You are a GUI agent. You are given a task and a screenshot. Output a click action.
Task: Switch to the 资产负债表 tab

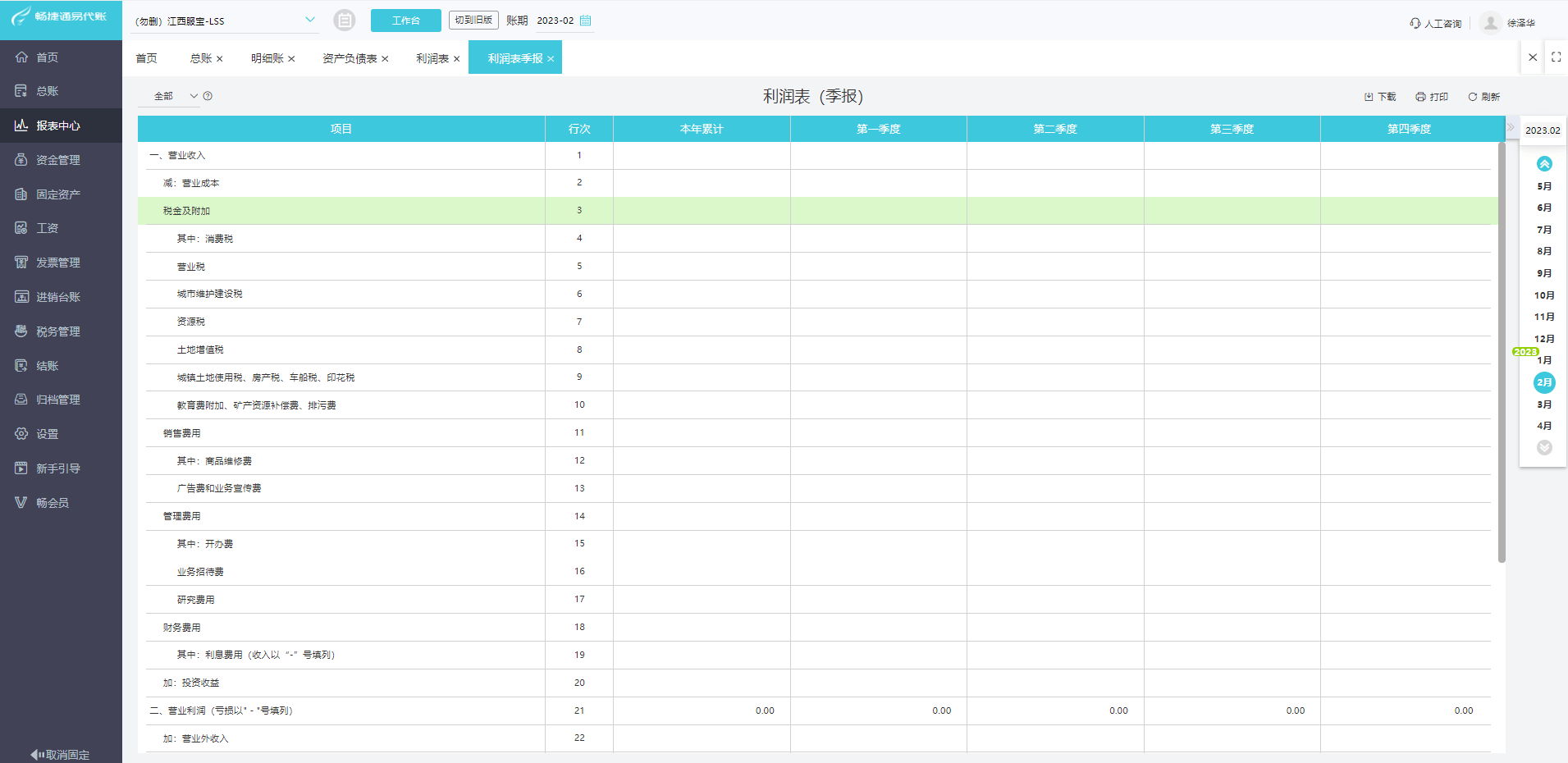pos(350,58)
